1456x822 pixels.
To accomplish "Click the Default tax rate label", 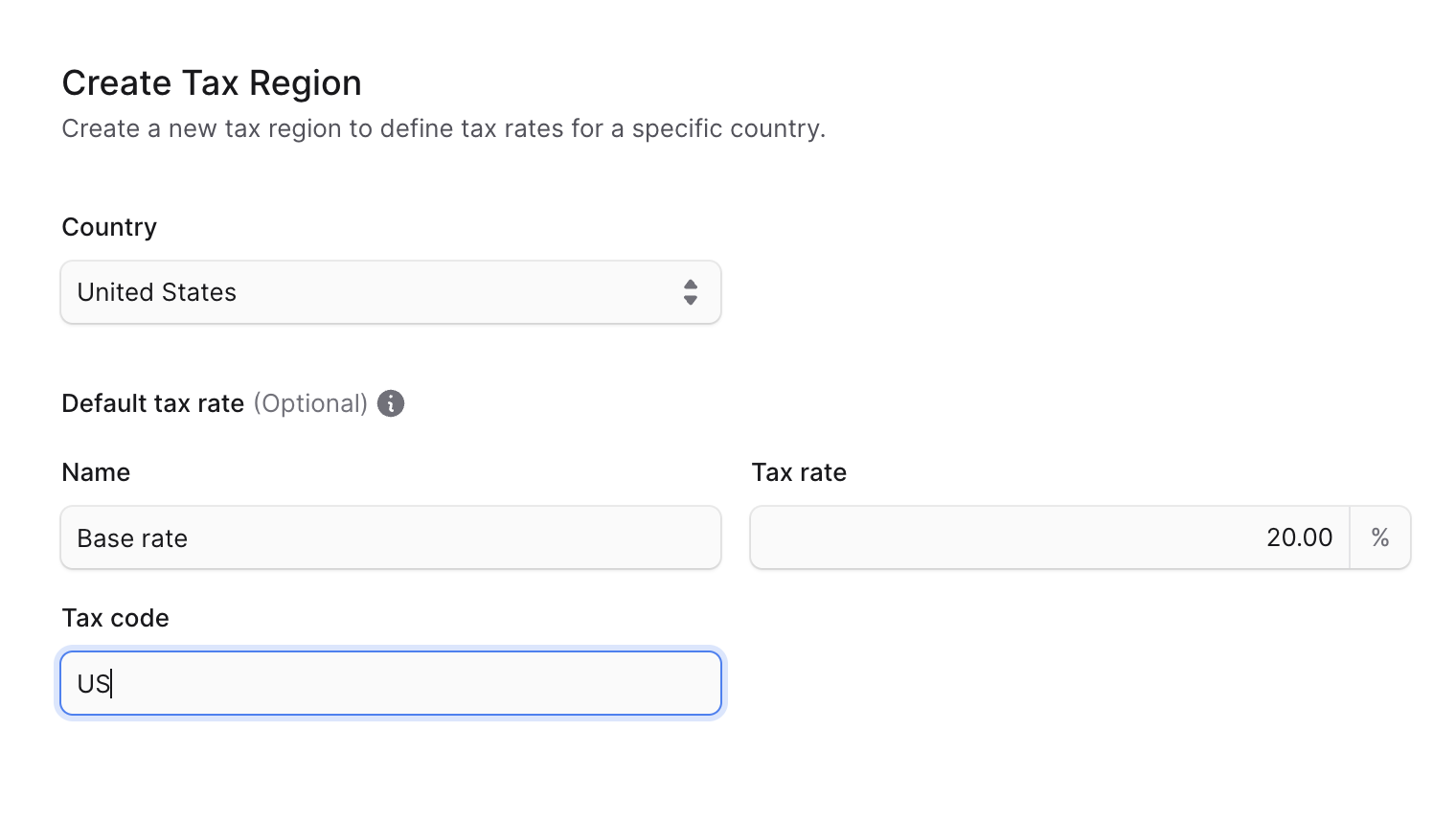I will click(x=152, y=403).
